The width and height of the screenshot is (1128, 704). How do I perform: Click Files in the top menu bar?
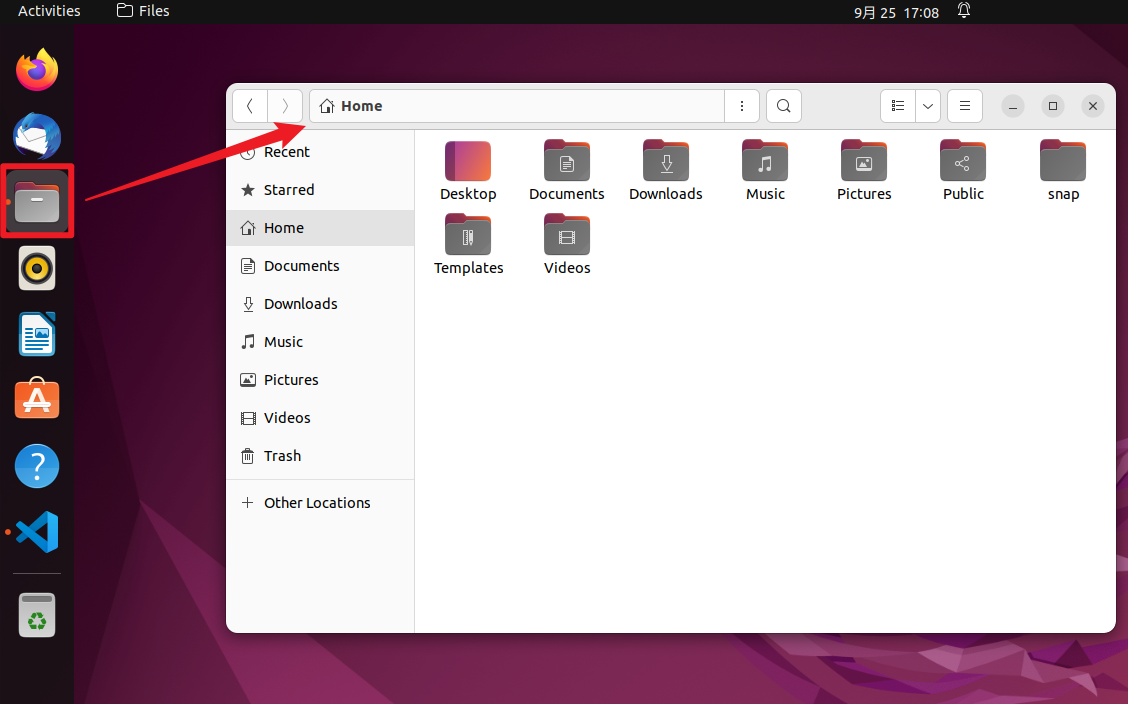142,11
